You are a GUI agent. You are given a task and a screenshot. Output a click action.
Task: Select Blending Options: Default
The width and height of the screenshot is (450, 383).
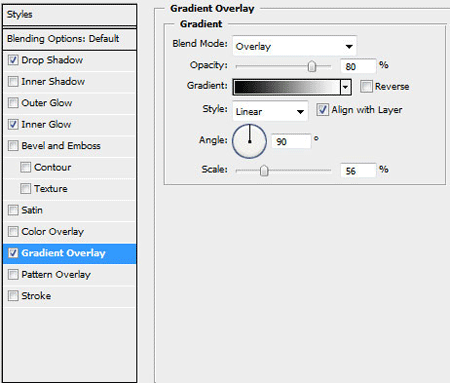point(69,39)
